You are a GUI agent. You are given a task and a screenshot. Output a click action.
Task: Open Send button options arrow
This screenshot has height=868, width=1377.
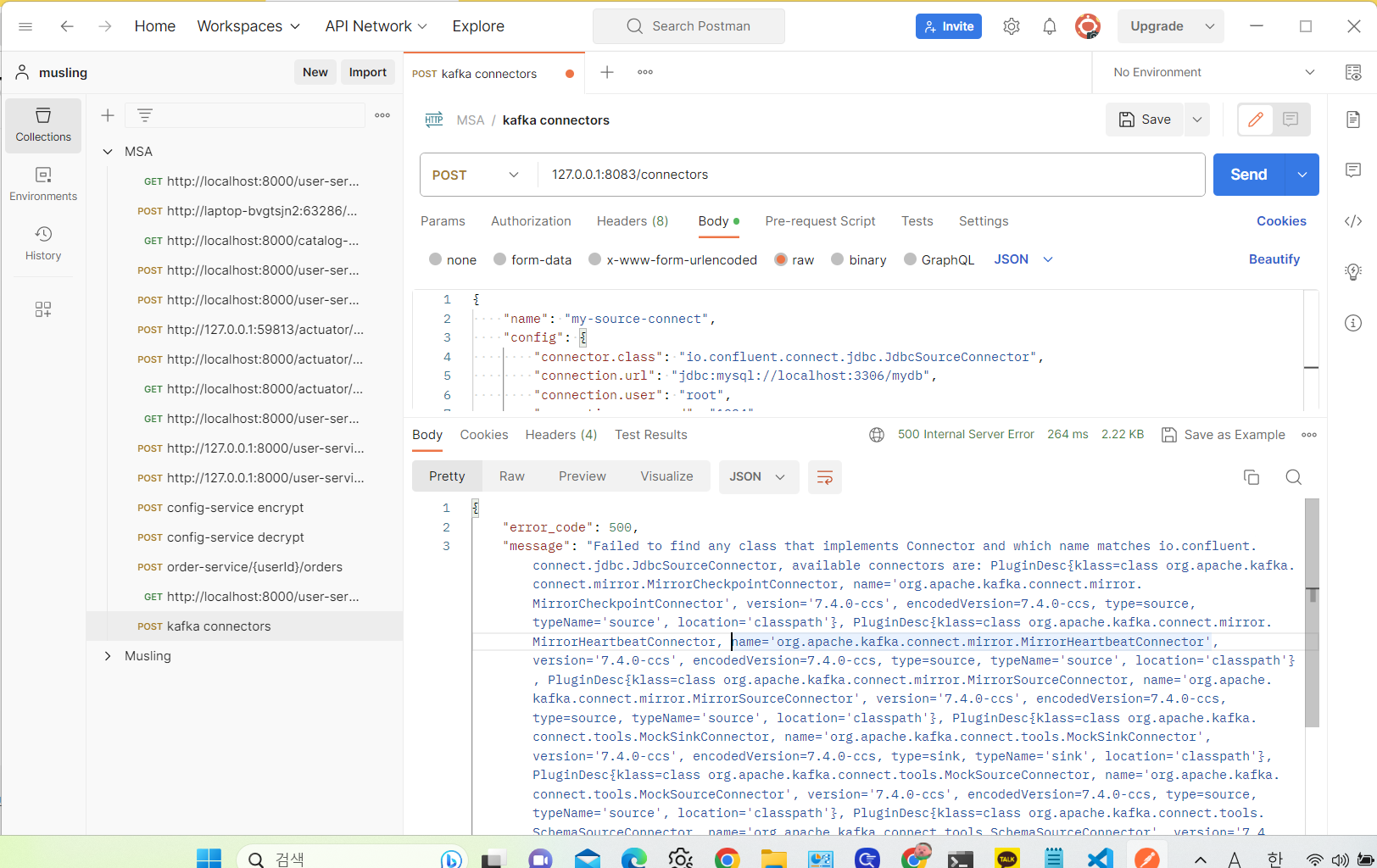point(1302,175)
